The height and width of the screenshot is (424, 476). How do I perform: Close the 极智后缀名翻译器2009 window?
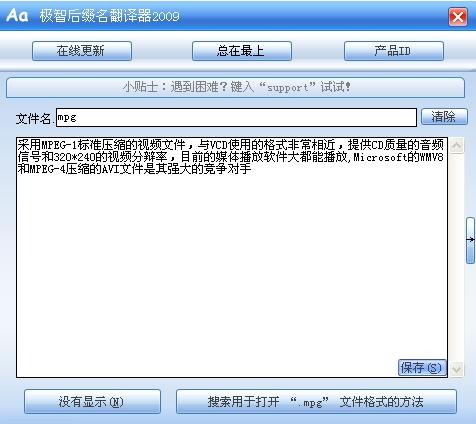pyautogui.click(x=458, y=17)
